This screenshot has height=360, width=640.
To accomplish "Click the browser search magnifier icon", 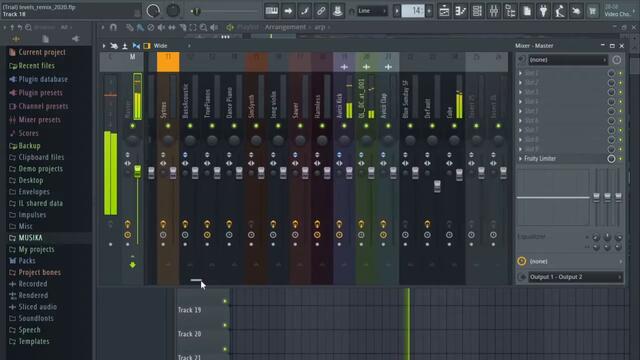I will (28, 27).
